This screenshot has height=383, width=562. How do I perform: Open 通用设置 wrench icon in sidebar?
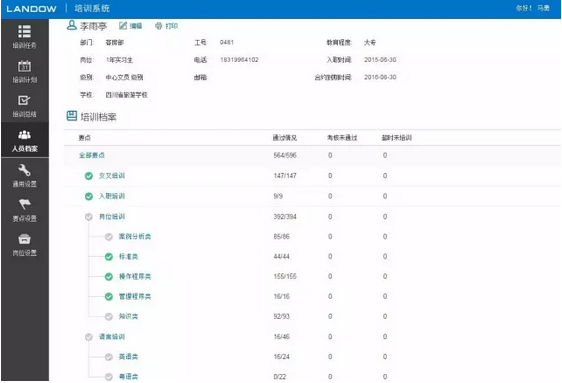(24, 170)
